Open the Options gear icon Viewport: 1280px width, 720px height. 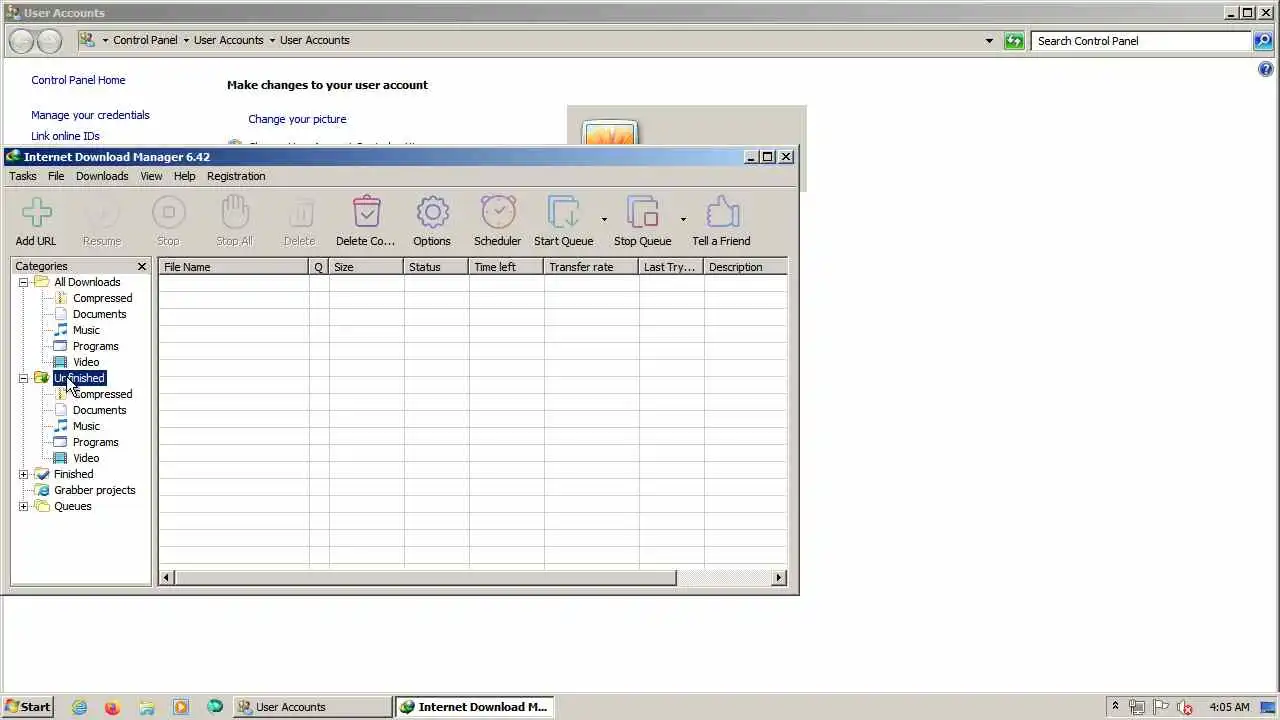[x=432, y=212]
